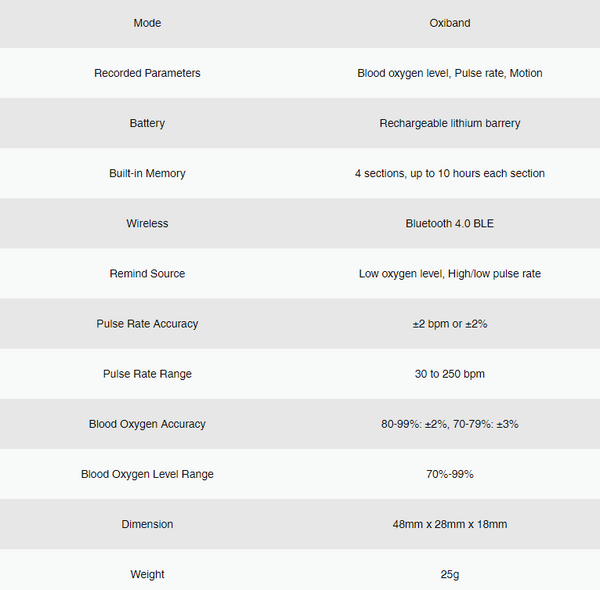Select Bluetooth 4.0 BLE value
This screenshot has height=590, width=600.
point(450,223)
